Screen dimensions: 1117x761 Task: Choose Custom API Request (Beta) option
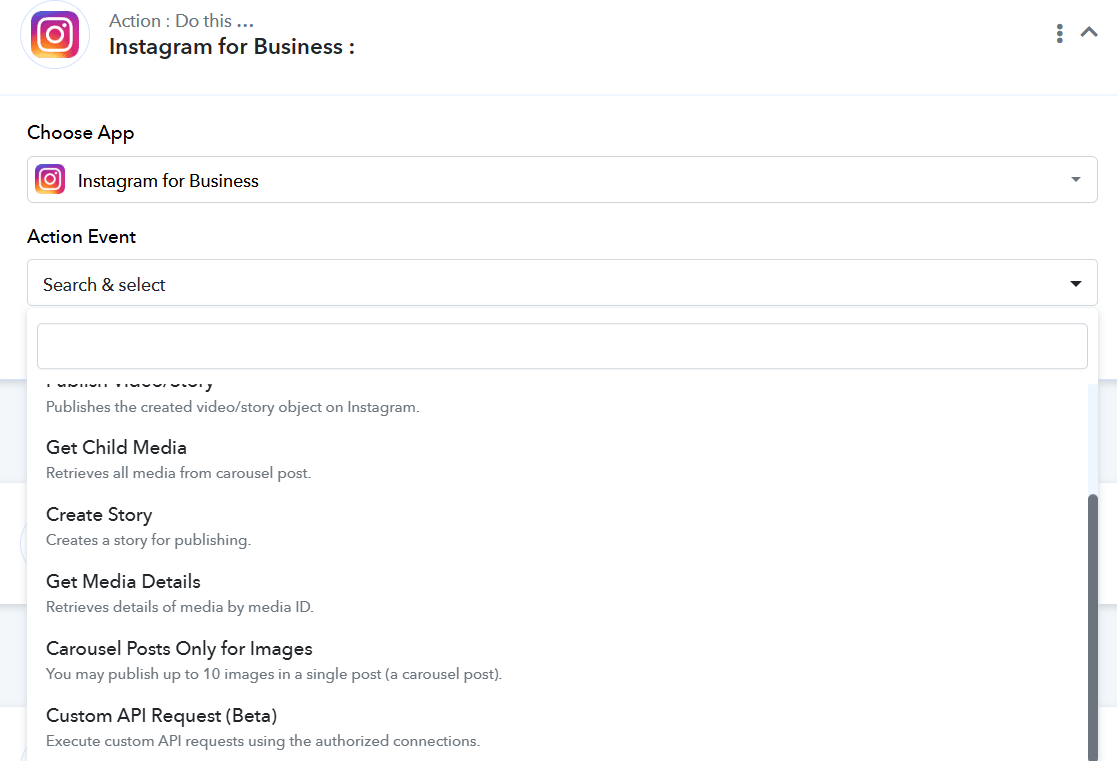161,716
